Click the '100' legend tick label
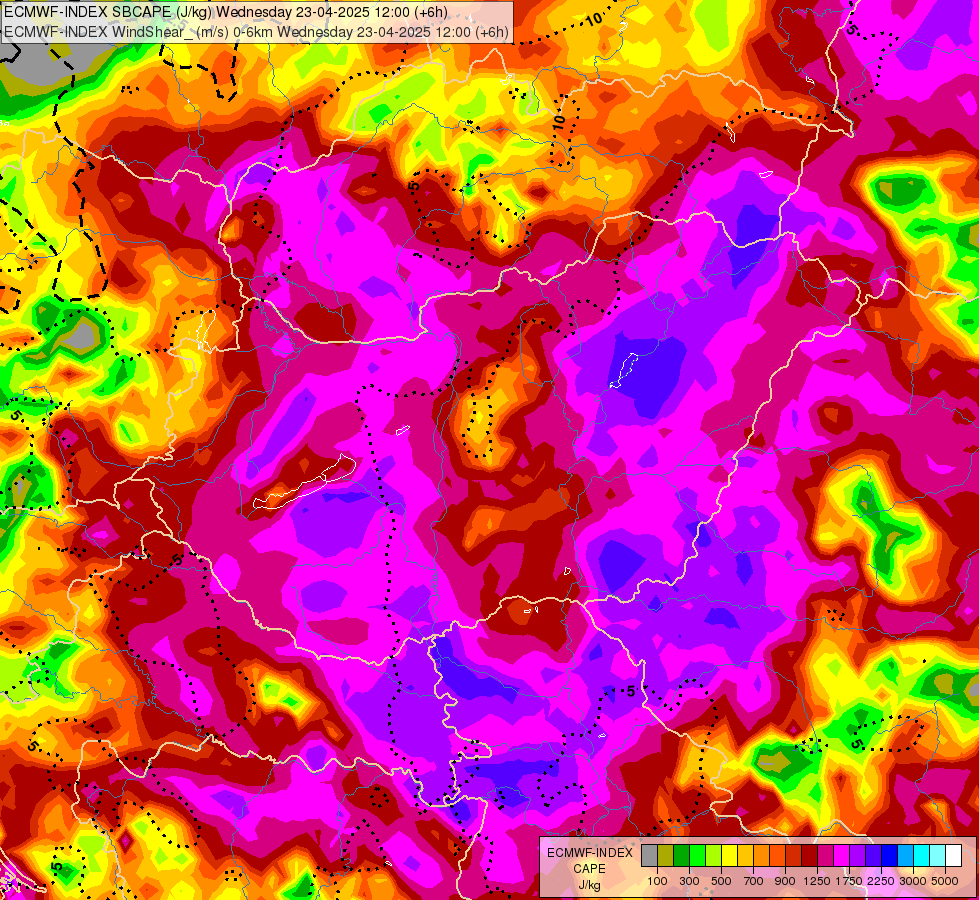The height and width of the screenshot is (900, 979). 657,881
